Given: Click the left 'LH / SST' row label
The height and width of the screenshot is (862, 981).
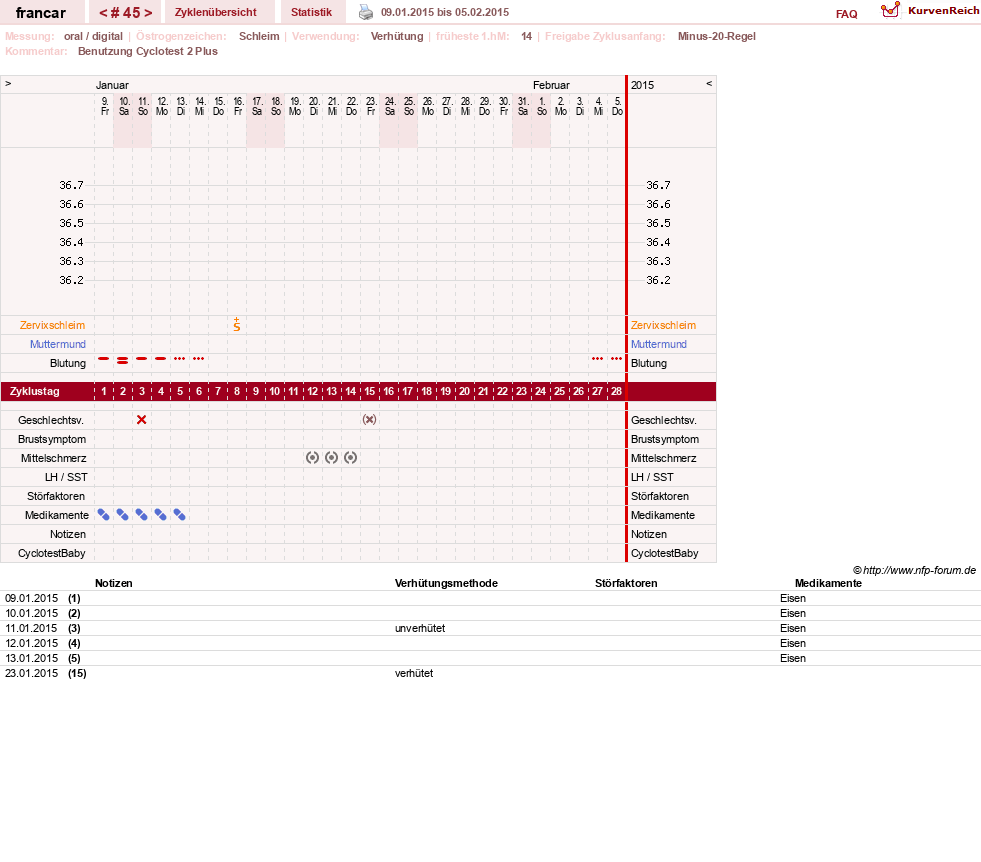Looking at the screenshot, I should tap(66, 477).
